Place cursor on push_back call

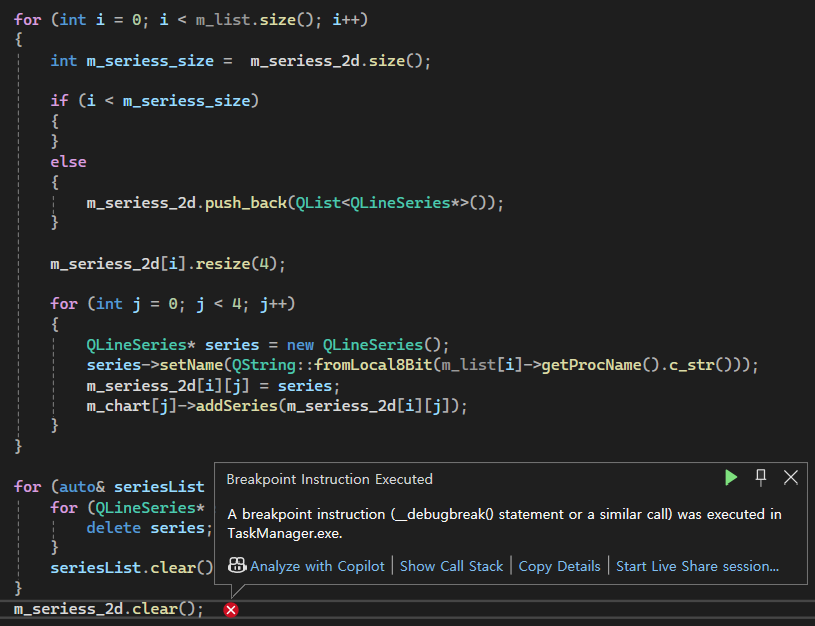pos(245,203)
